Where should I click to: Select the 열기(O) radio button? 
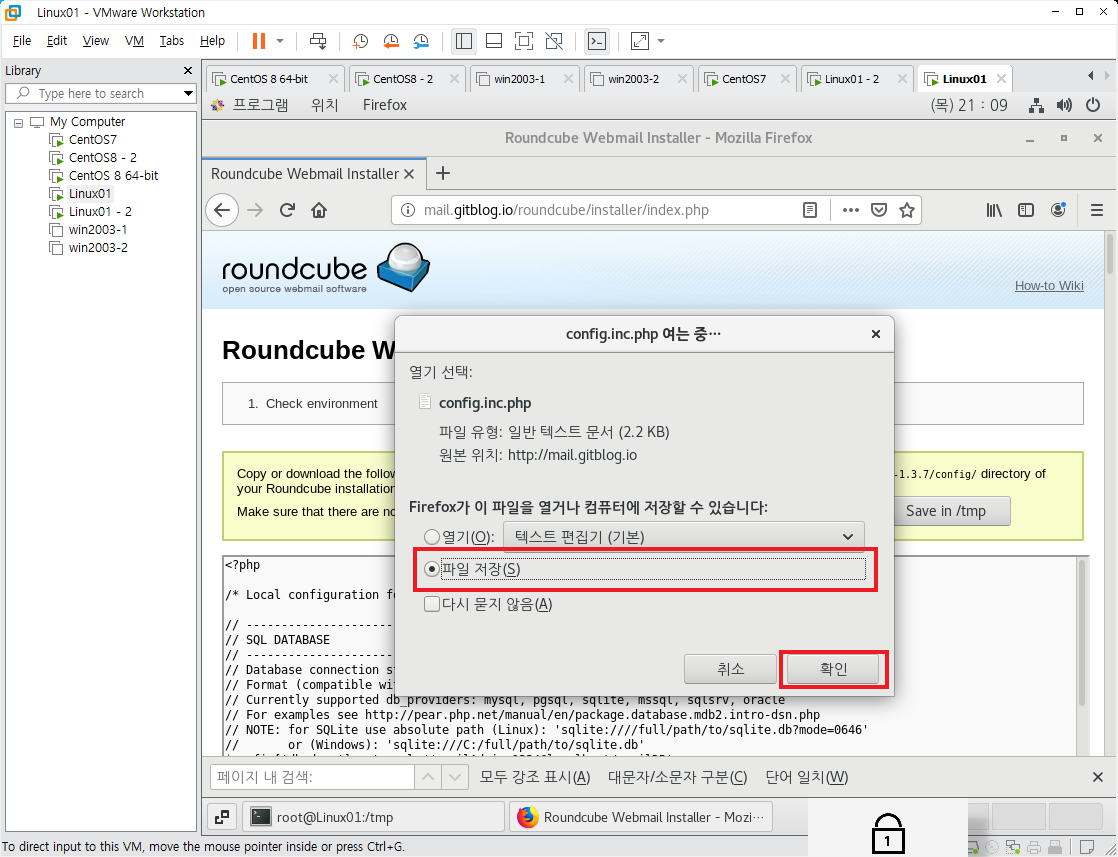click(431, 536)
